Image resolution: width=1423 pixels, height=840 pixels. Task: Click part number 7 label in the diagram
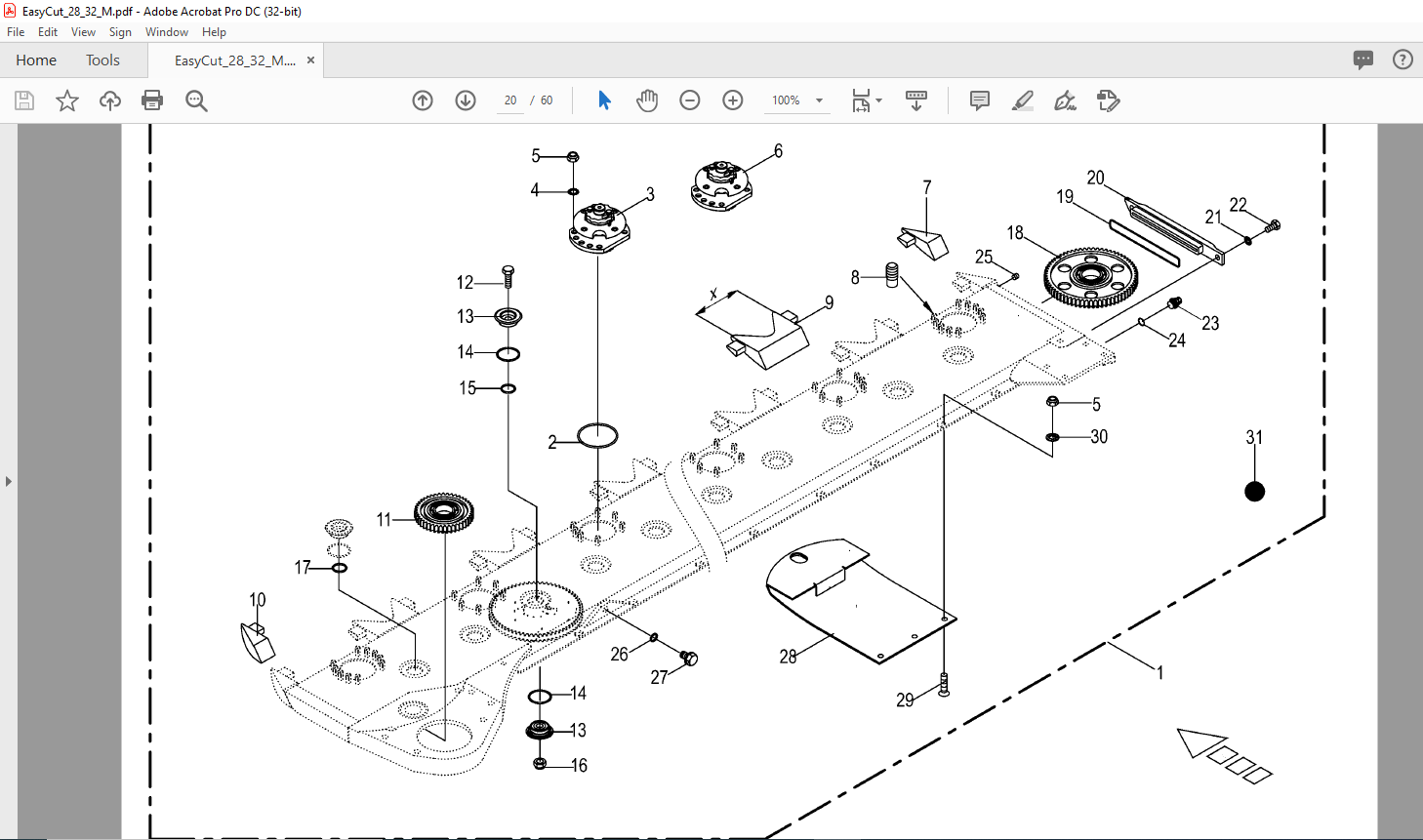point(927,187)
